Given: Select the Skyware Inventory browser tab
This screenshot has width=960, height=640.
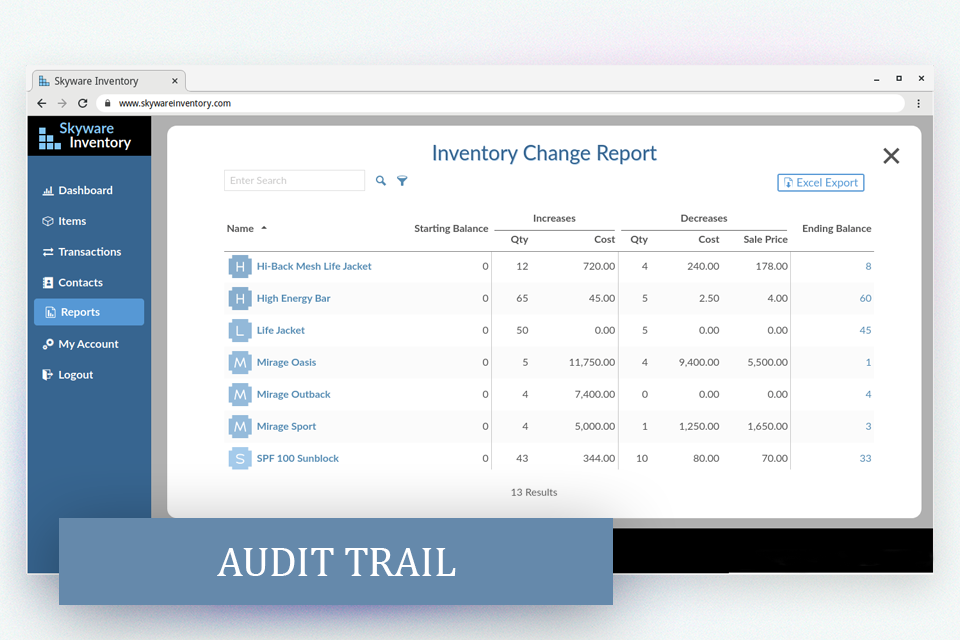Looking at the screenshot, I should [x=108, y=81].
